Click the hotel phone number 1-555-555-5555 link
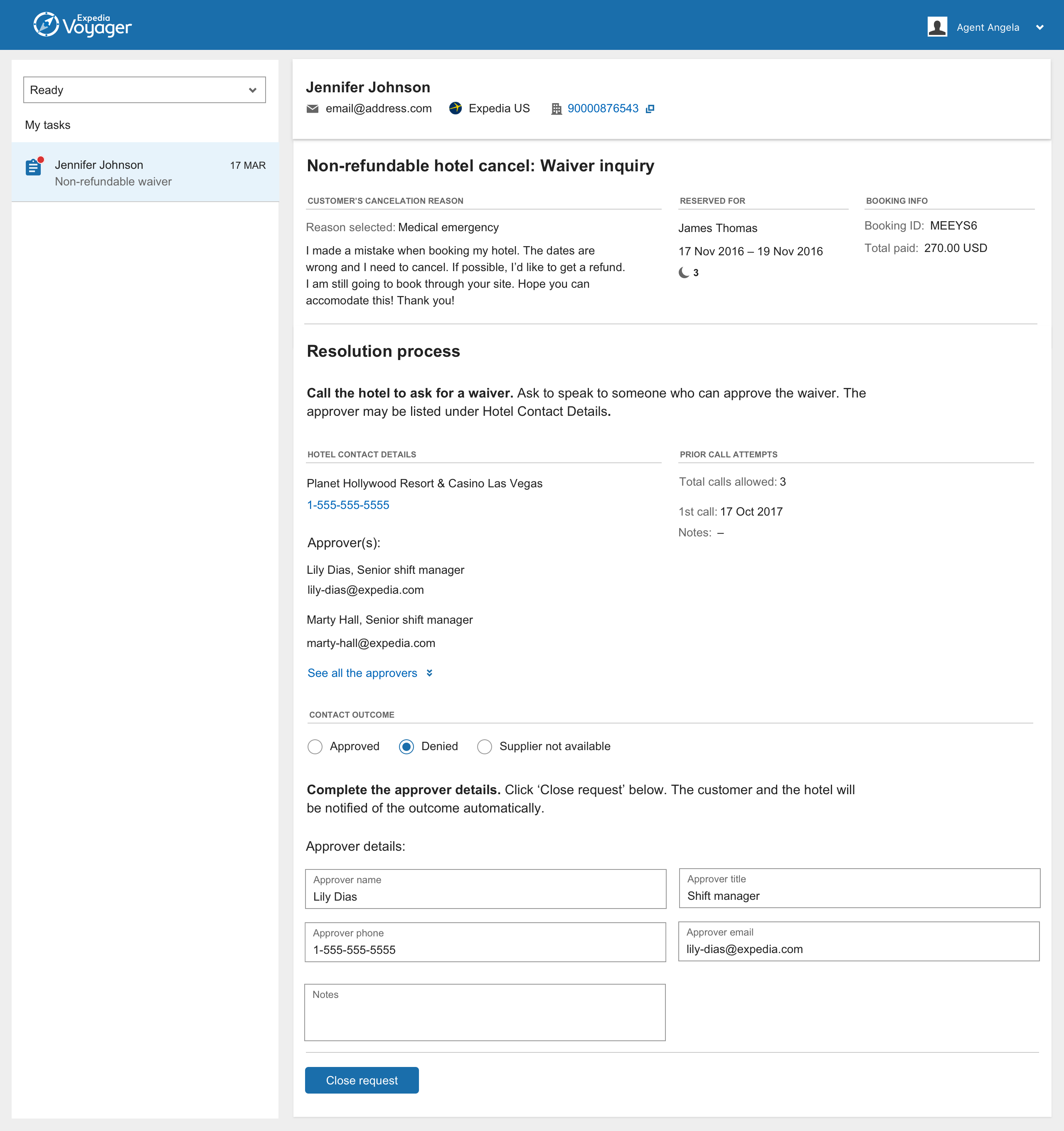The width and height of the screenshot is (1064, 1131). coord(348,505)
